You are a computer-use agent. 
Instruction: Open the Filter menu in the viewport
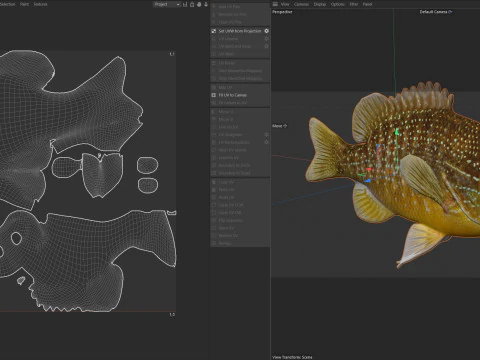click(354, 4)
